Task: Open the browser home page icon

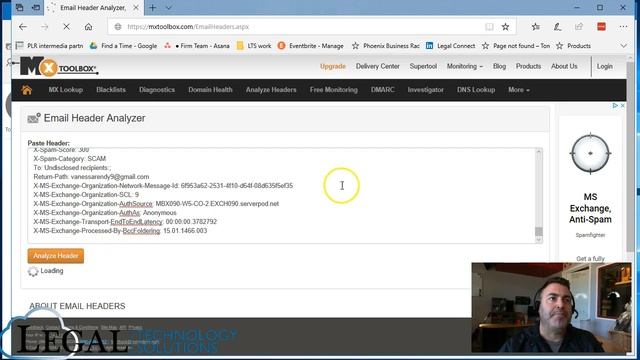Action: [88, 27]
